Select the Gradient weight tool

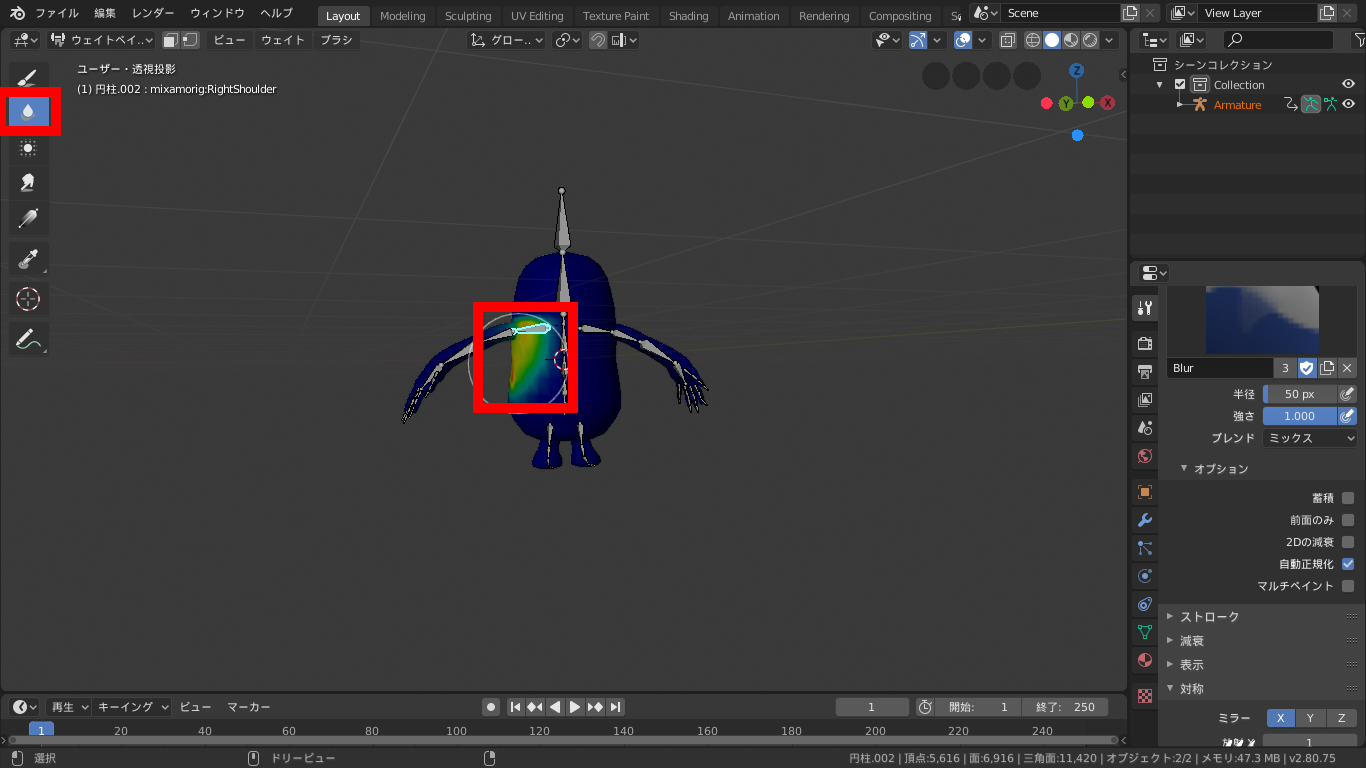[x=29, y=217]
